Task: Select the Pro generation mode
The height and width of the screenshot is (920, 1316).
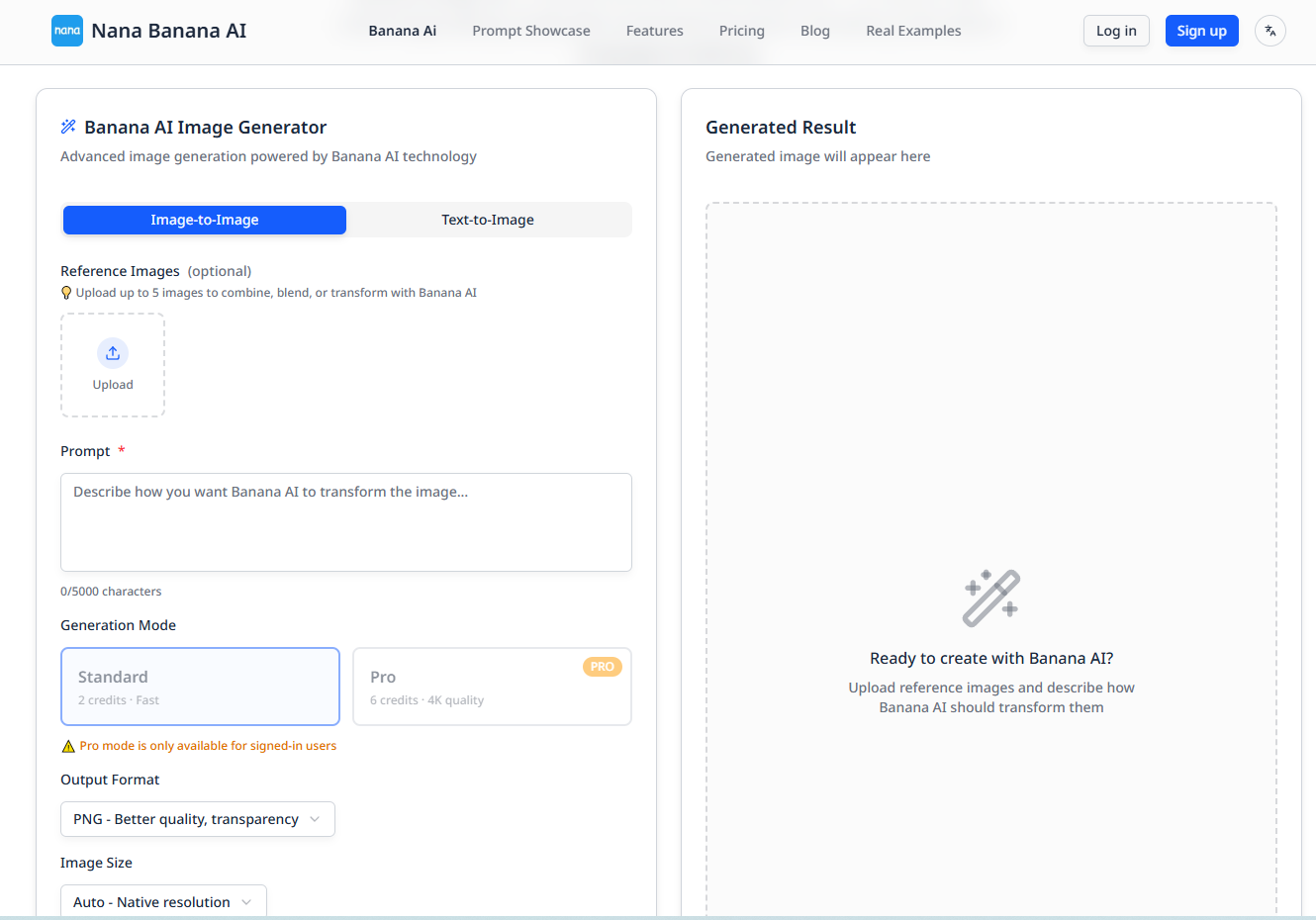Action: 492,686
